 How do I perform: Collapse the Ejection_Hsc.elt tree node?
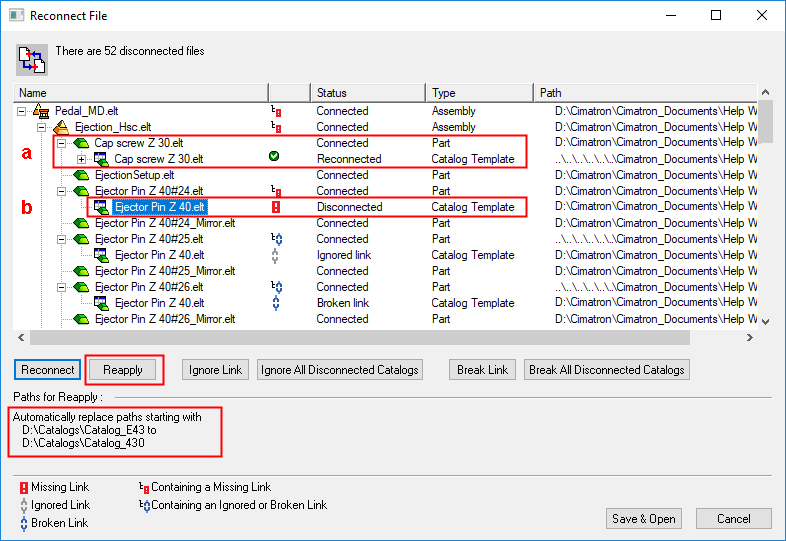point(42,127)
